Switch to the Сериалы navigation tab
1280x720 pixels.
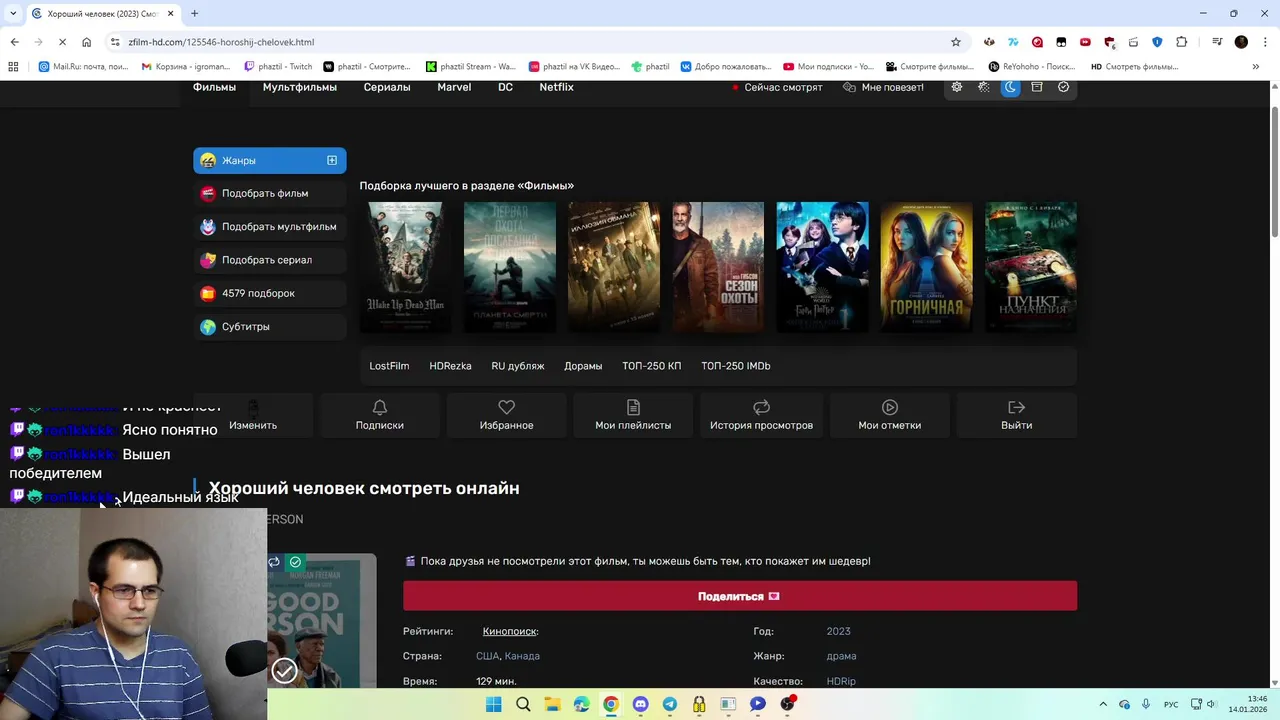pyautogui.click(x=387, y=87)
